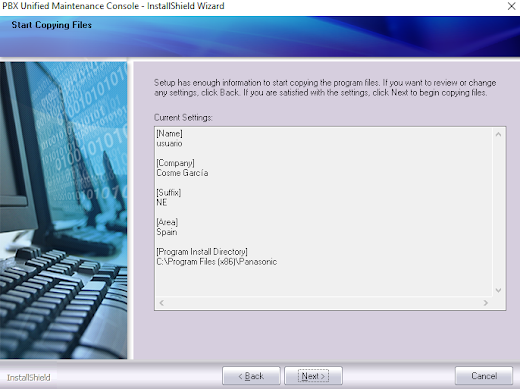This screenshot has width=520, height=389.
Task: Click the 'Start Copying Files' header title
Action: (52, 25)
